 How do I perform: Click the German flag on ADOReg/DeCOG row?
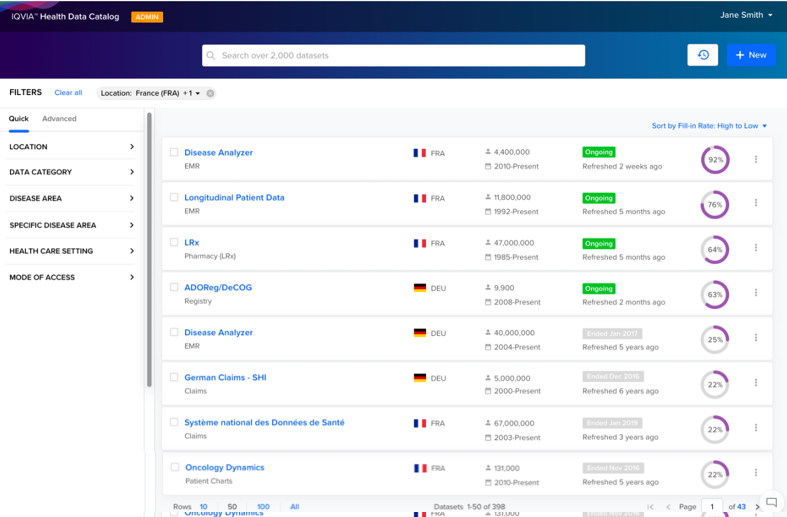click(x=420, y=288)
